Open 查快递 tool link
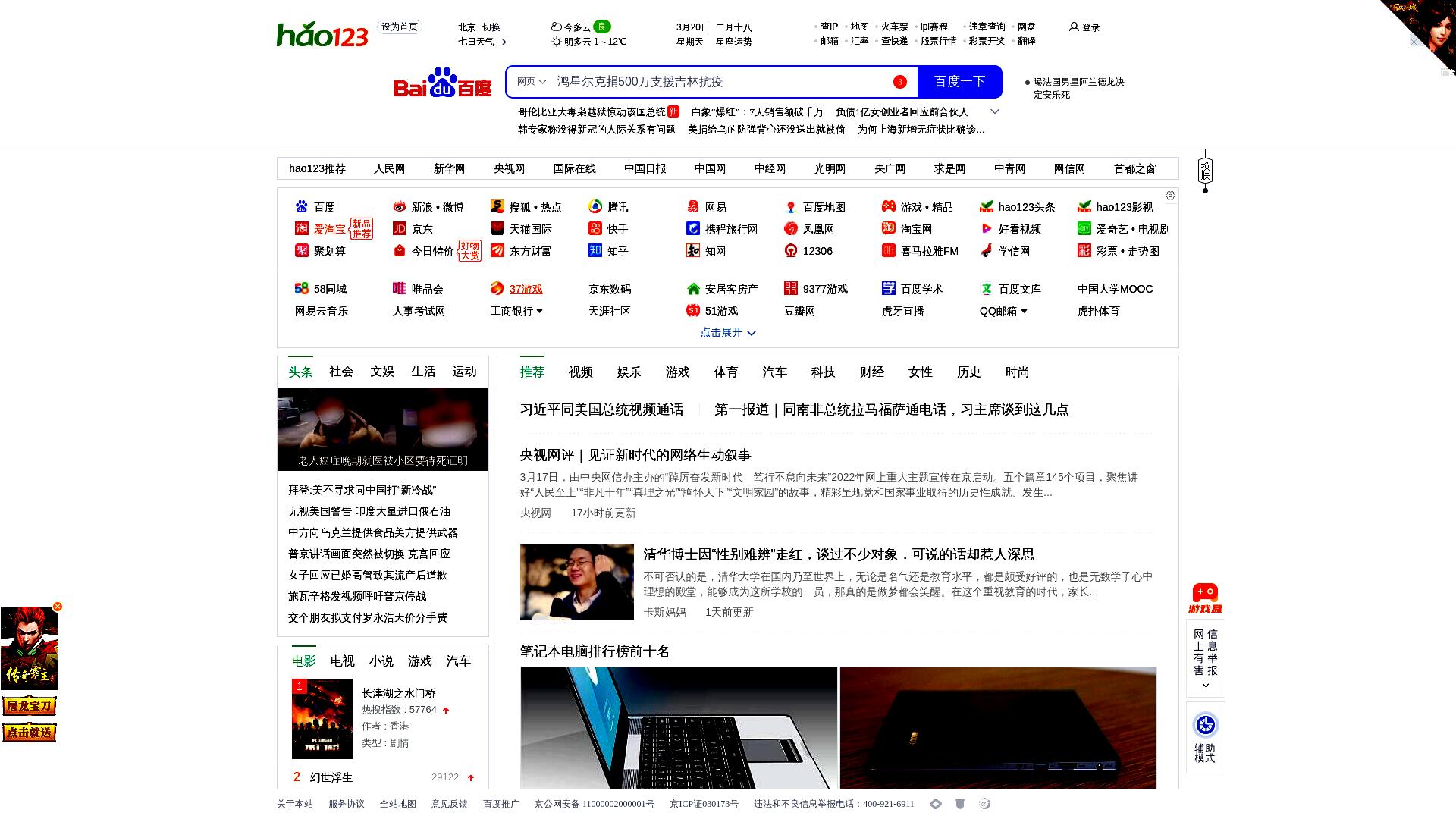Screen dimensions: 1456x819 (895, 41)
